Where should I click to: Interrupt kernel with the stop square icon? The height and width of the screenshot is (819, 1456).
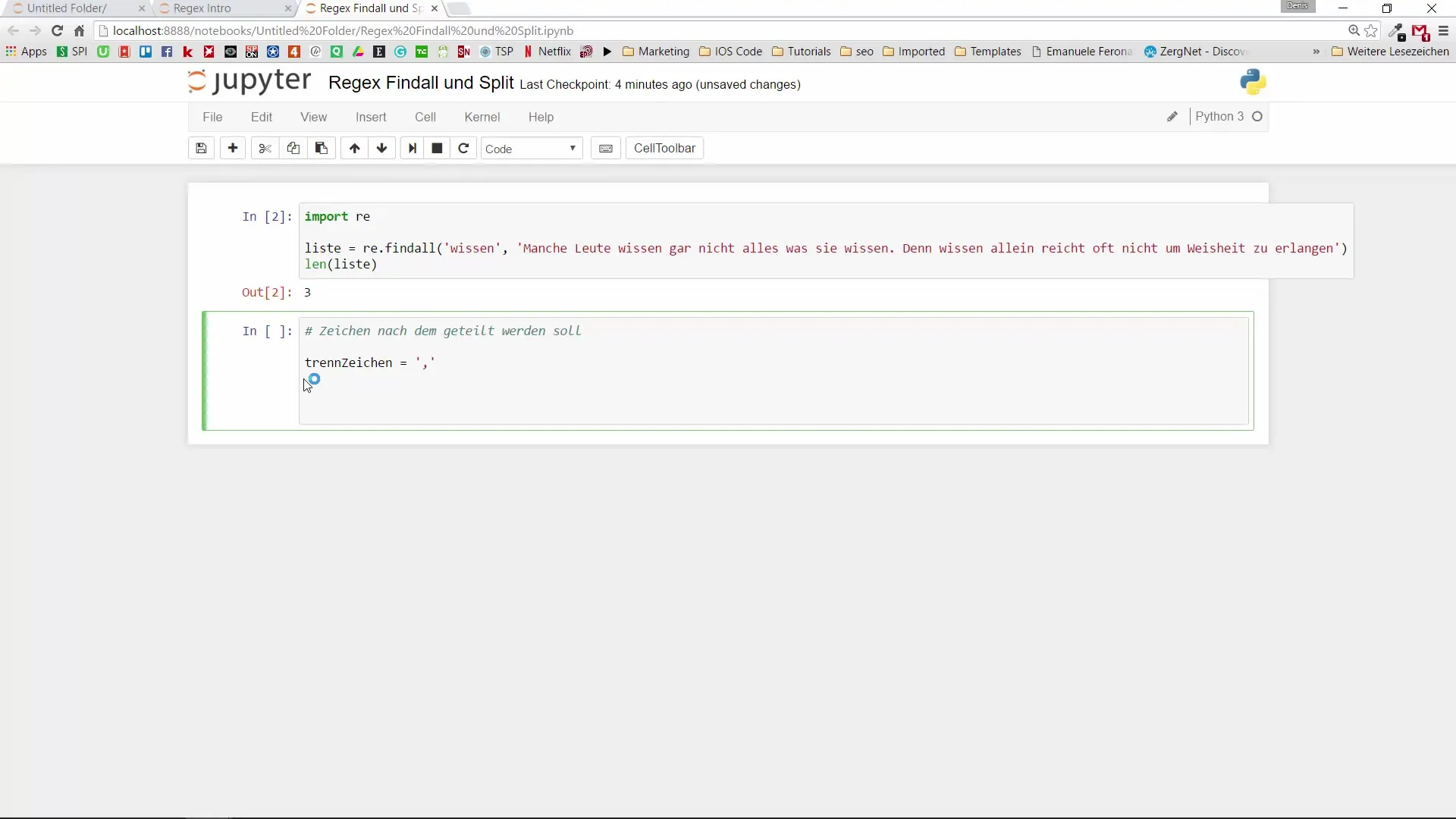(437, 149)
